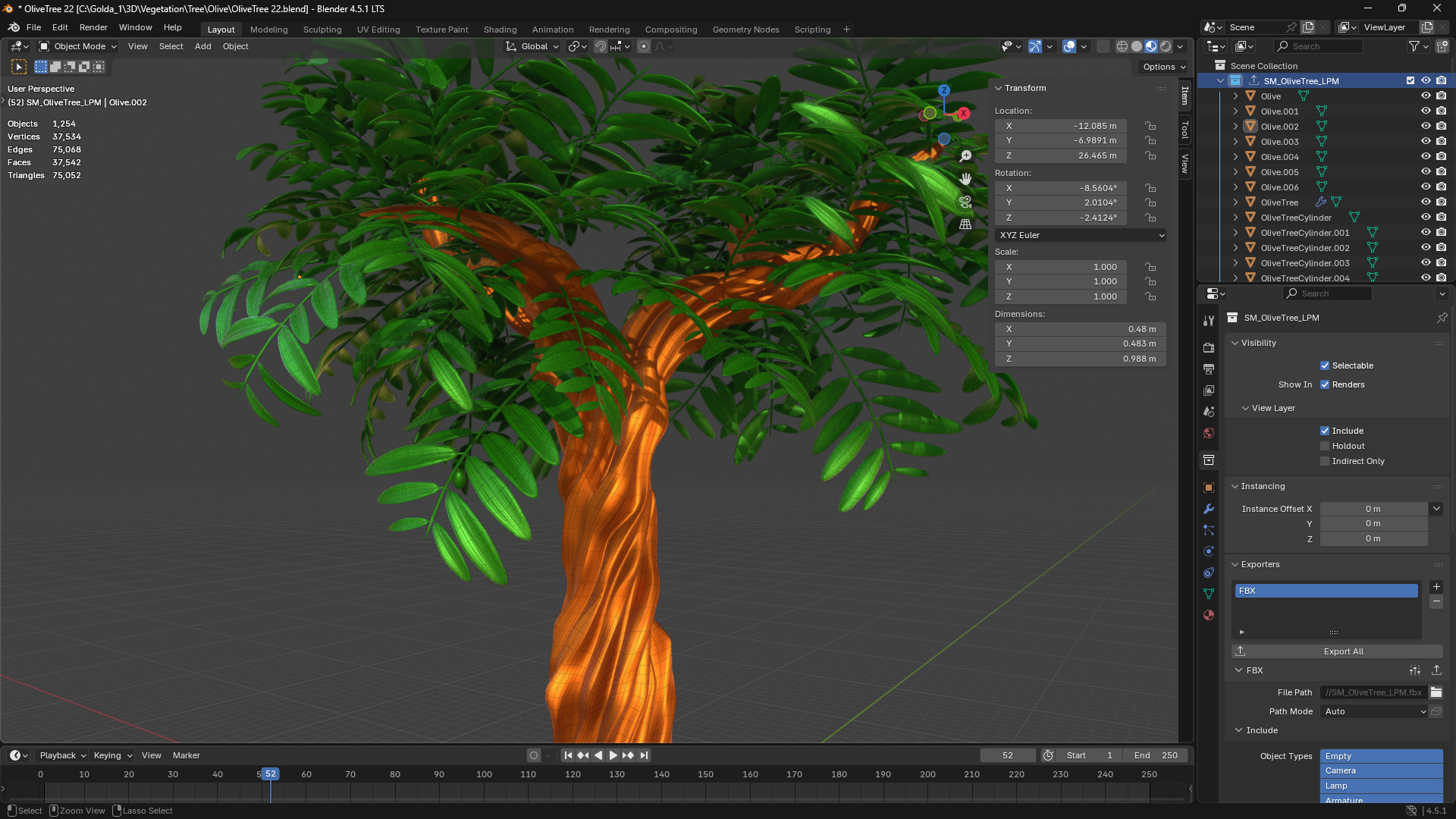Expand the Olive.001 outliner item
Image resolution: width=1456 pixels, height=819 pixels.
coord(1235,111)
